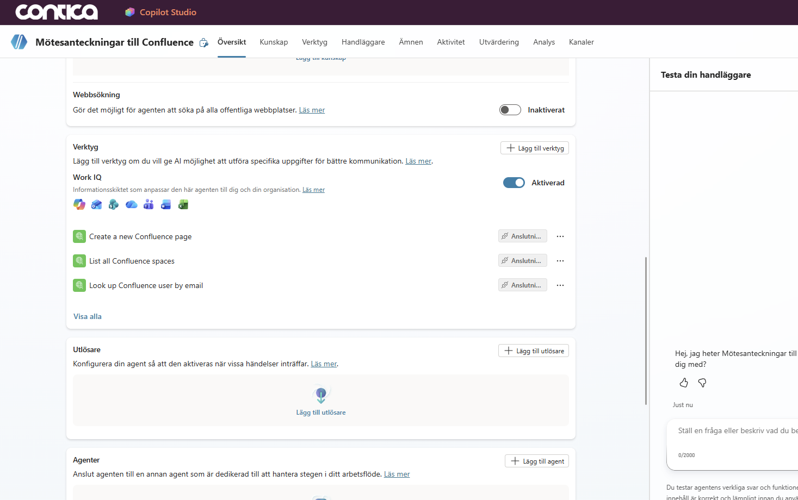
Task: Click the Mötesanteckningar till Confluence title
Action: (115, 42)
